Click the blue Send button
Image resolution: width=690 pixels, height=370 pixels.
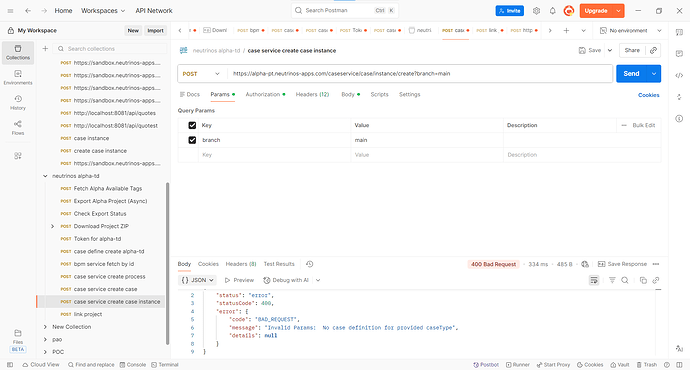click(631, 73)
